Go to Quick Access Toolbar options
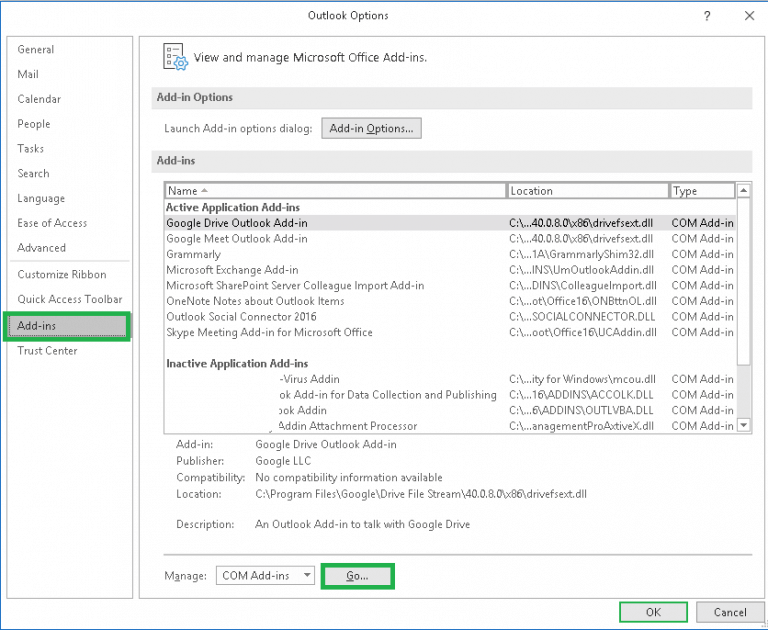The width and height of the screenshot is (768, 630). (70, 299)
